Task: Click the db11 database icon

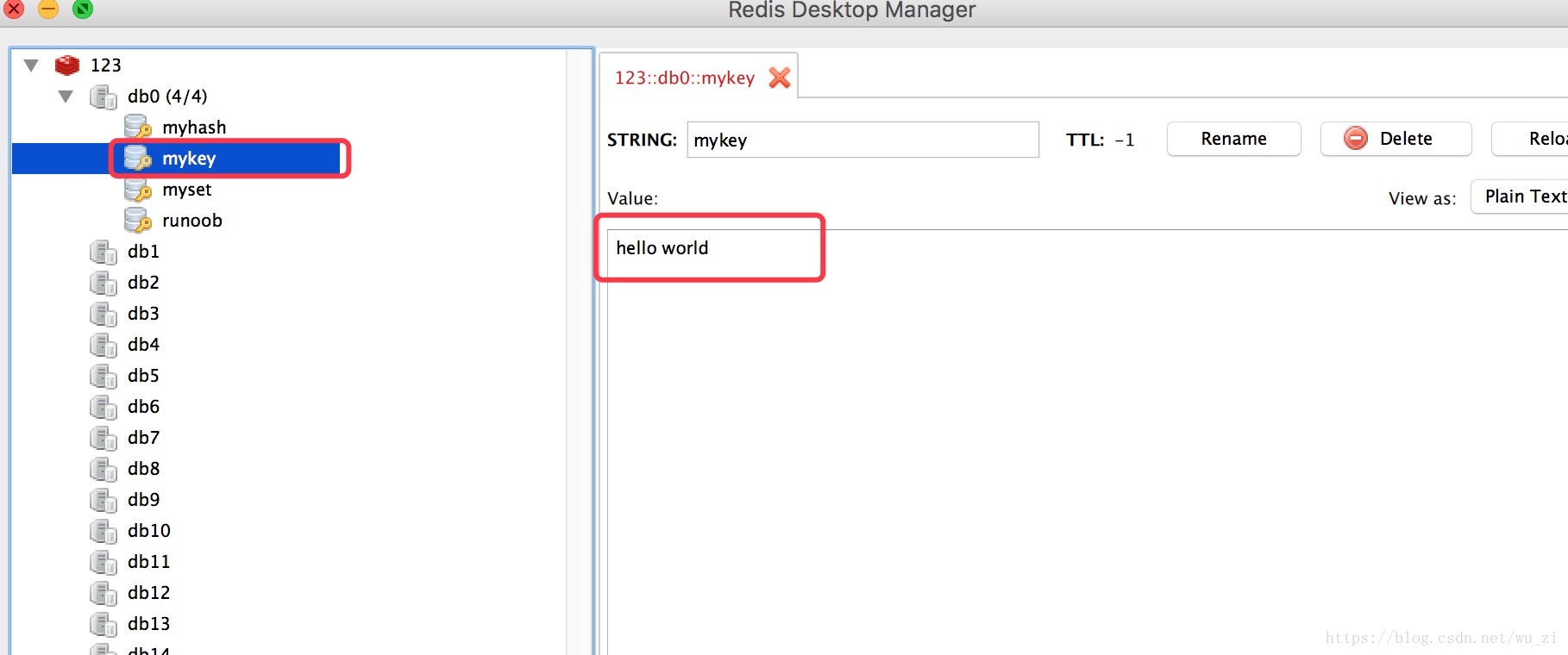Action: (103, 562)
